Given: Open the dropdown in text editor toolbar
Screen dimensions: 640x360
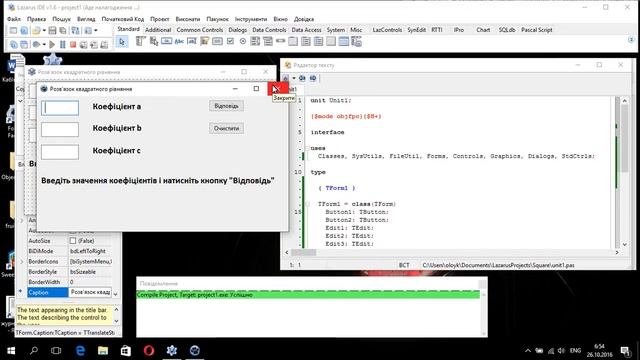Looking at the screenshot, I should (x=293, y=78).
